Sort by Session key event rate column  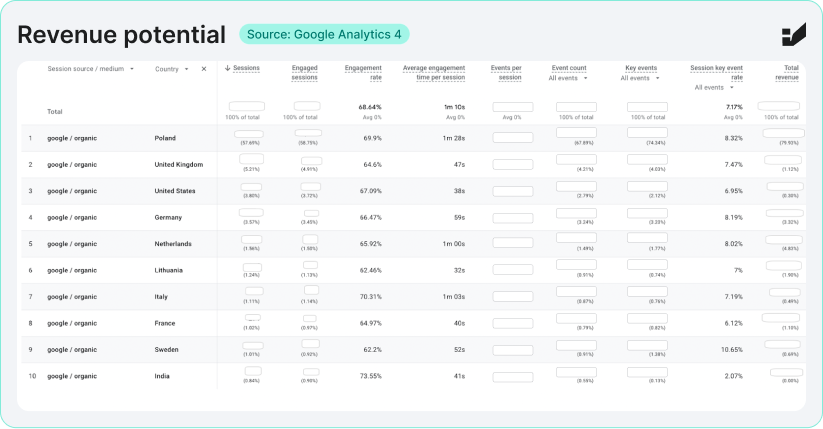point(716,73)
